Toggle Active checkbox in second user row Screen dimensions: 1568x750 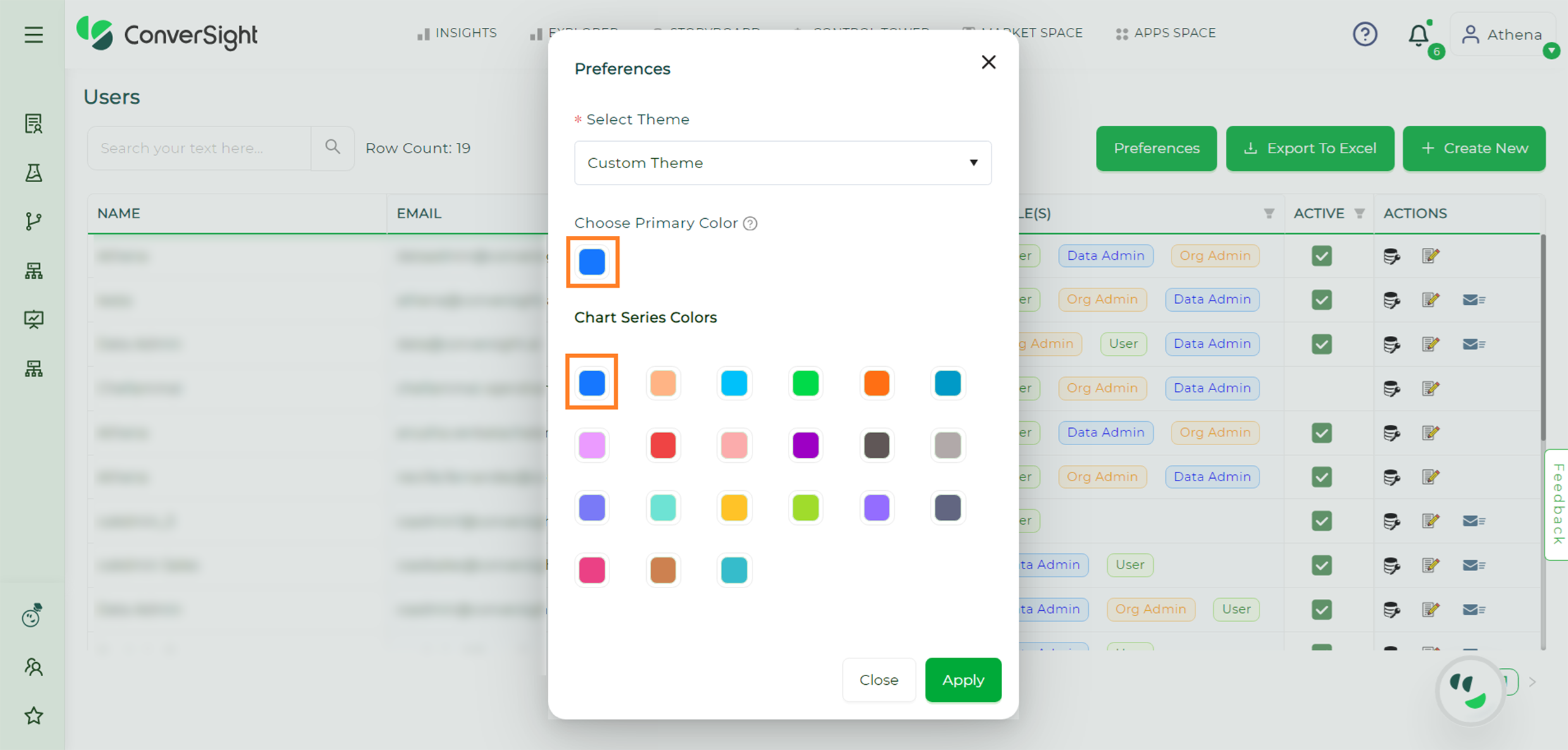[x=1321, y=300]
